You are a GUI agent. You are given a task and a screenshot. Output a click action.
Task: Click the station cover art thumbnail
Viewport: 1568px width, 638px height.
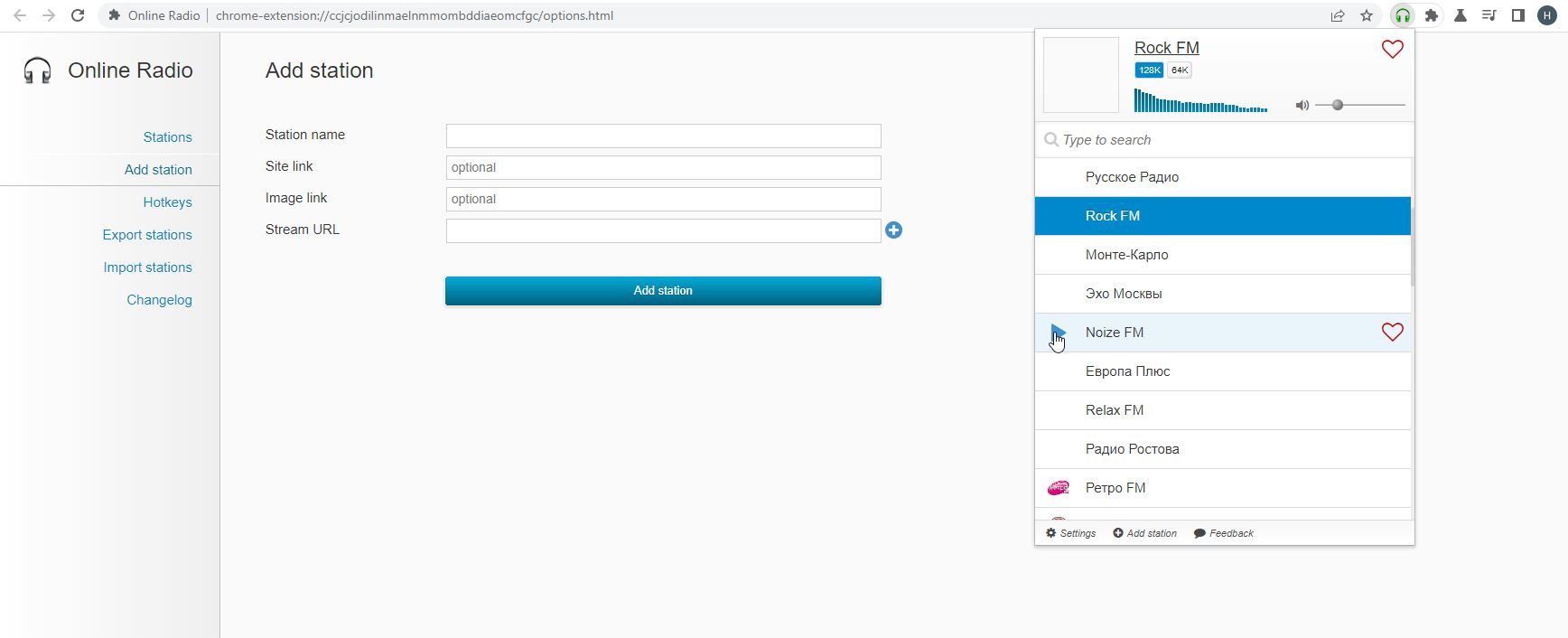pos(1081,75)
